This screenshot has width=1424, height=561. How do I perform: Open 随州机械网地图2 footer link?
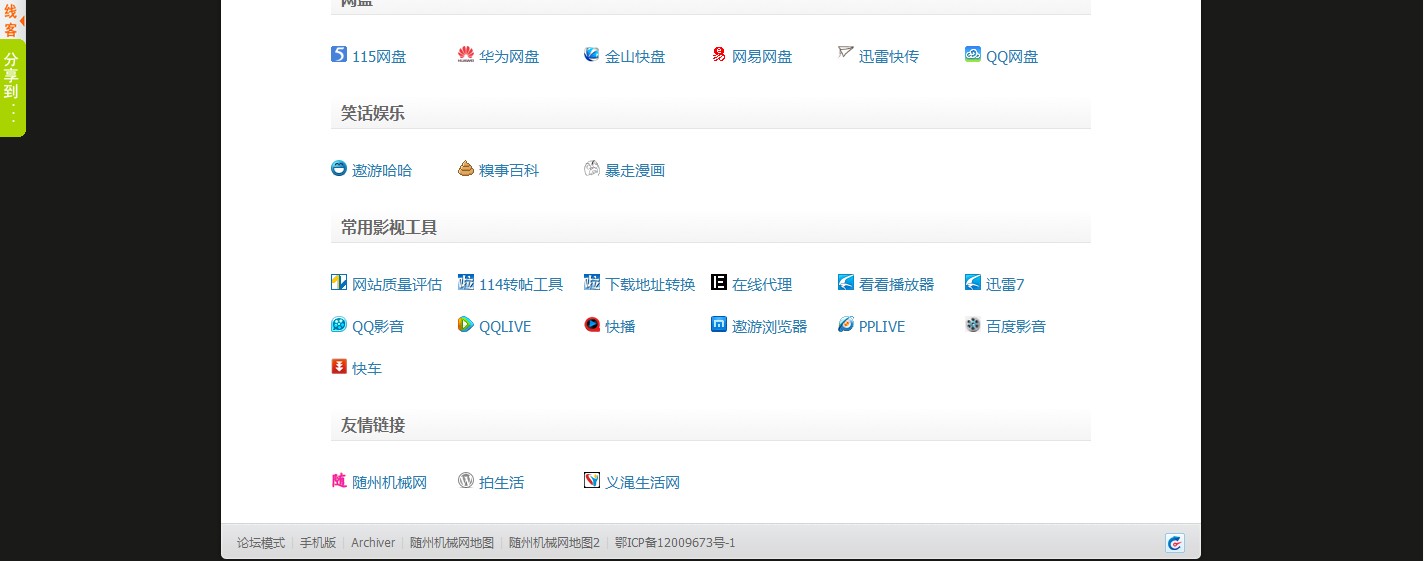pos(554,543)
